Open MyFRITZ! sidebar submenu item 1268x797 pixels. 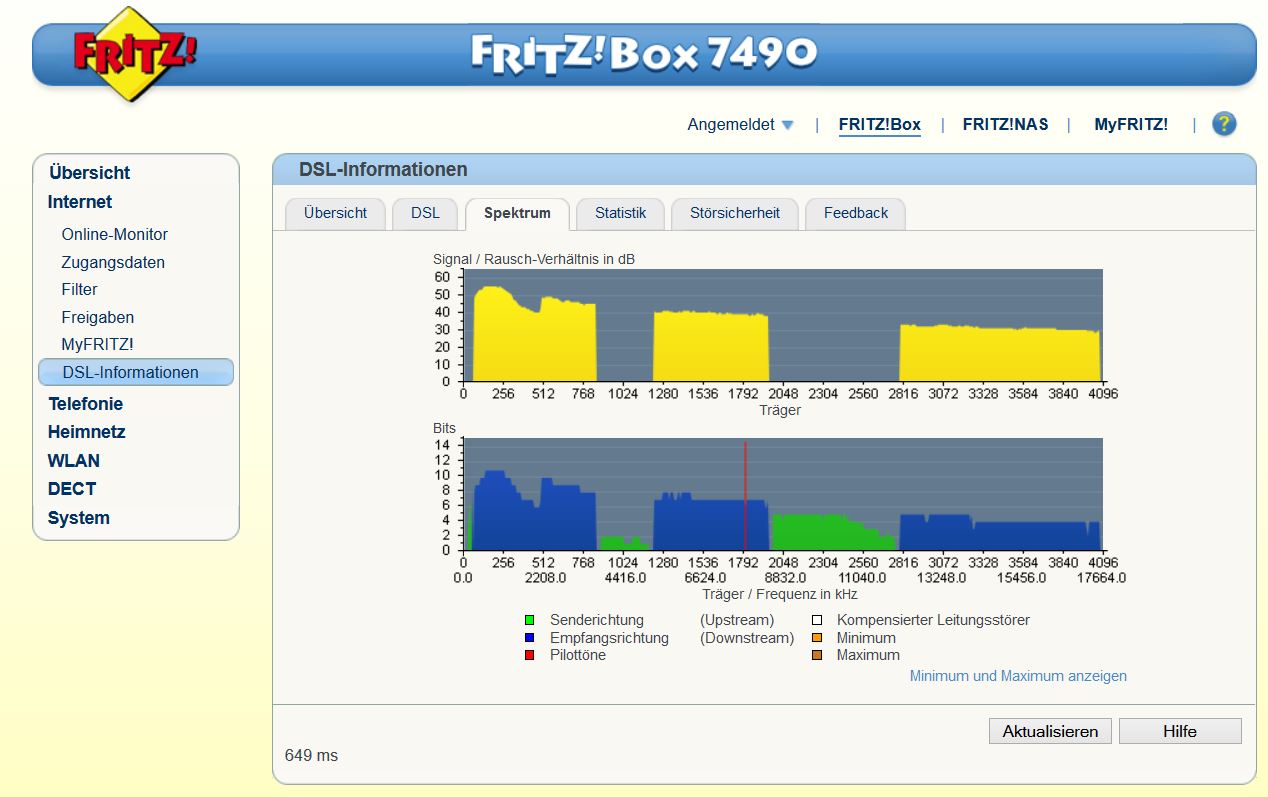click(x=97, y=344)
